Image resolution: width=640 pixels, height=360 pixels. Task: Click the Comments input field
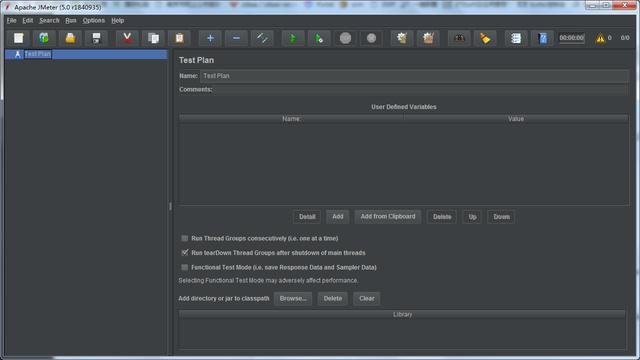tap(421, 89)
